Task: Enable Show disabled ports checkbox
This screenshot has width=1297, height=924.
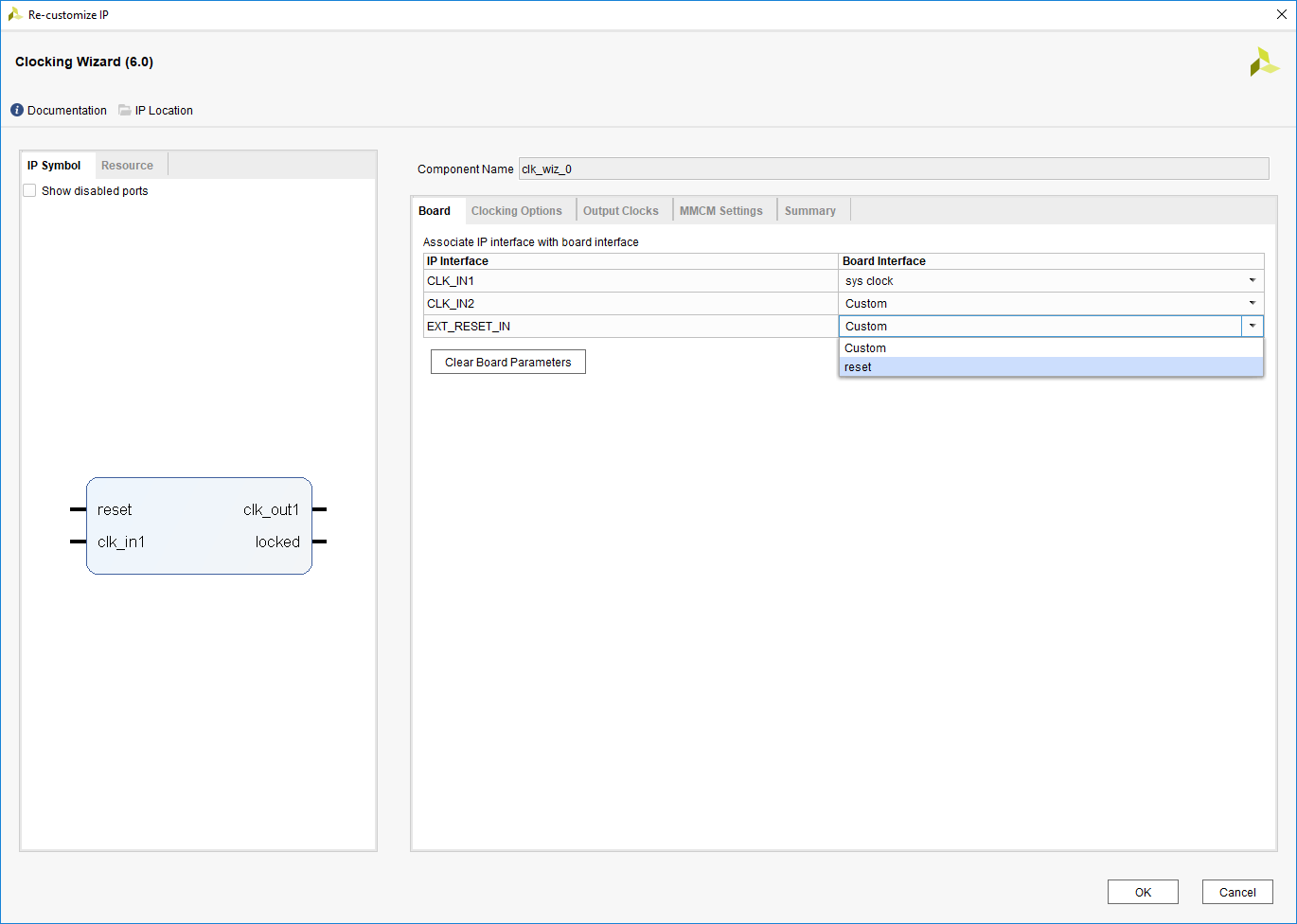Action: point(30,190)
